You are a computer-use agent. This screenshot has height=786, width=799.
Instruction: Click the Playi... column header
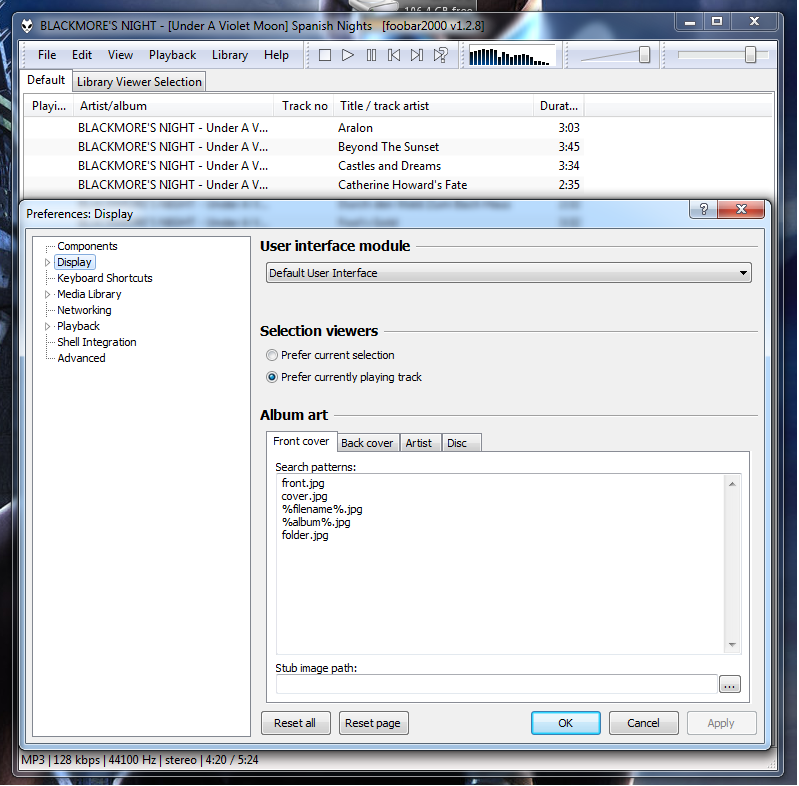49,106
